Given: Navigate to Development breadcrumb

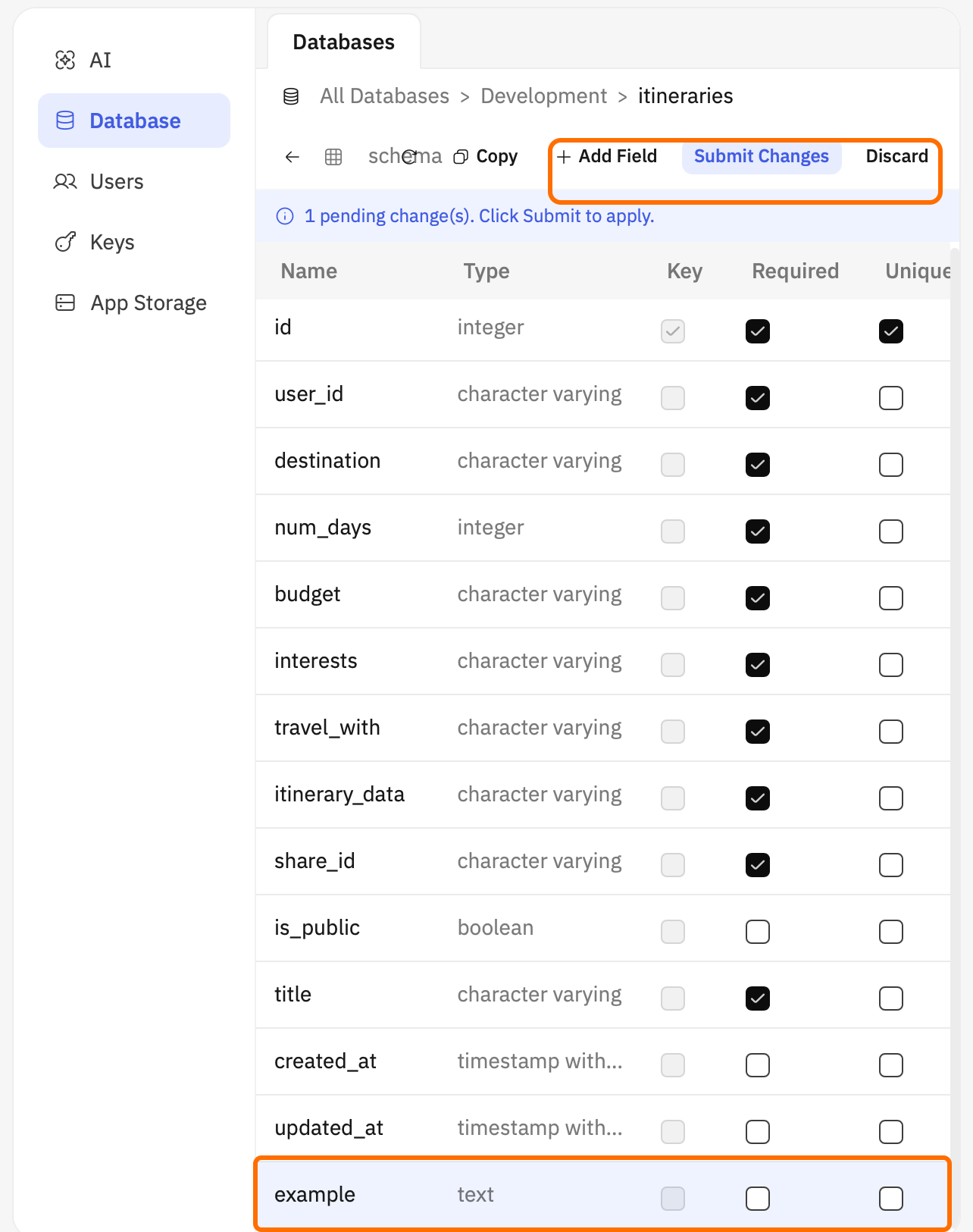Looking at the screenshot, I should (544, 96).
